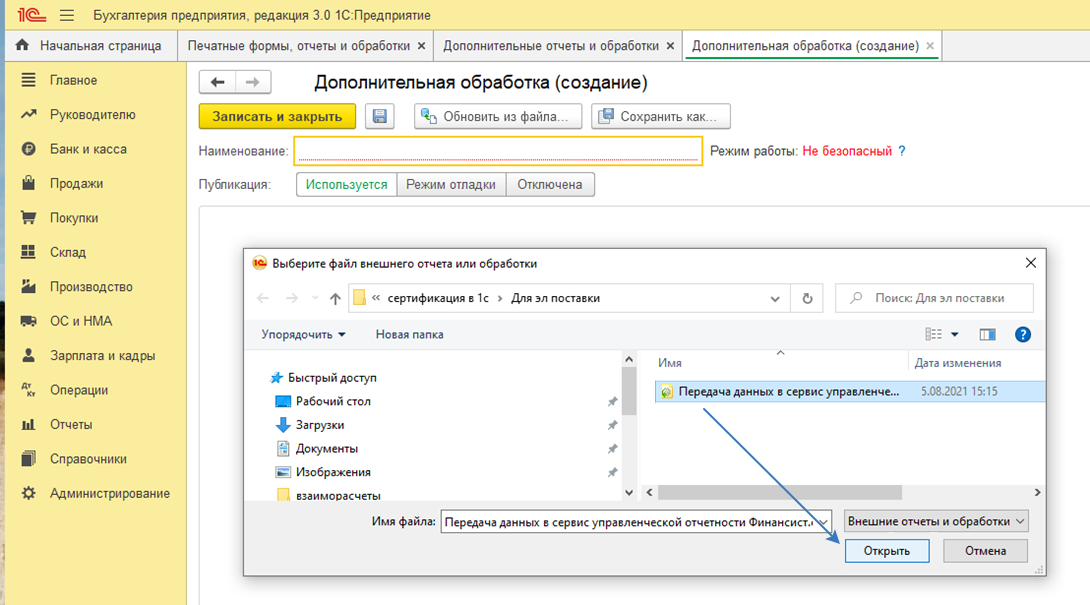The width and height of the screenshot is (1090, 605).
Task: Close the Печатные формы, отчеты и обработки tab
Action: click(421, 46)
